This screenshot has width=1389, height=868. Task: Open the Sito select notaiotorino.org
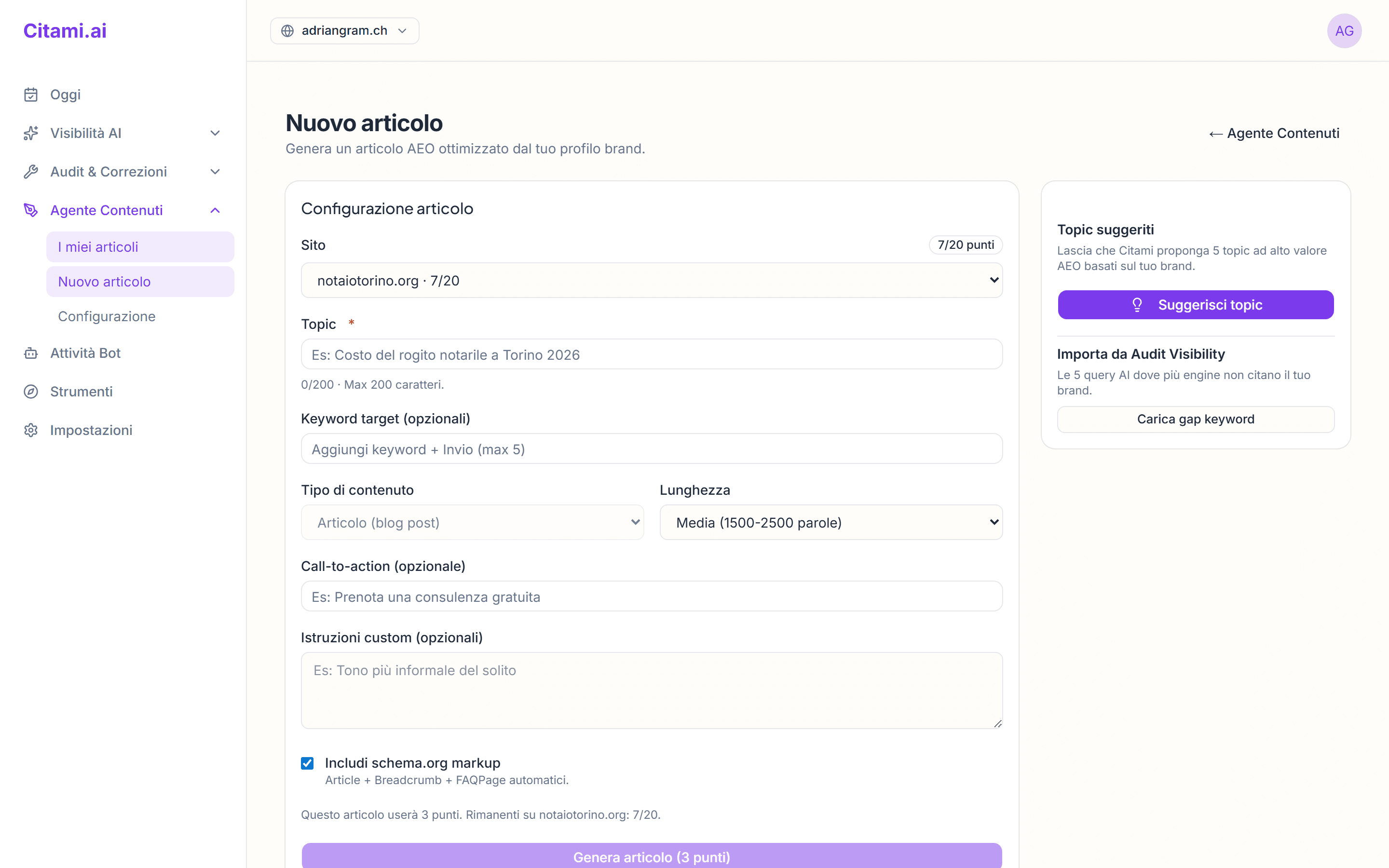coord(652,280)
